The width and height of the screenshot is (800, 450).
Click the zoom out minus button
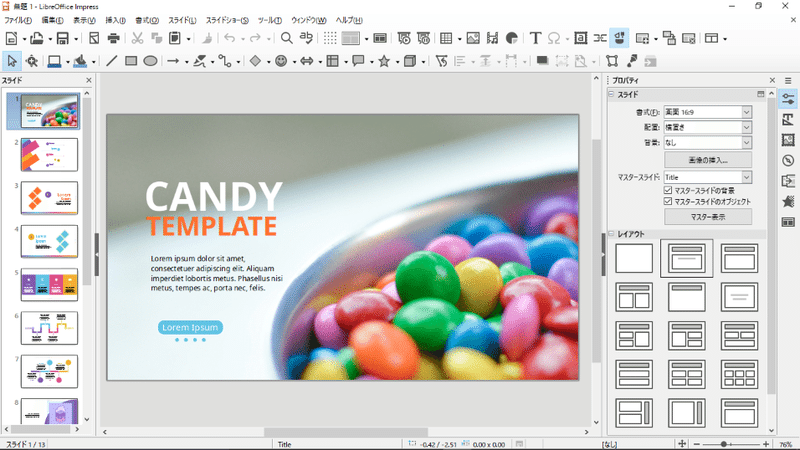click(x=697, y=444)
